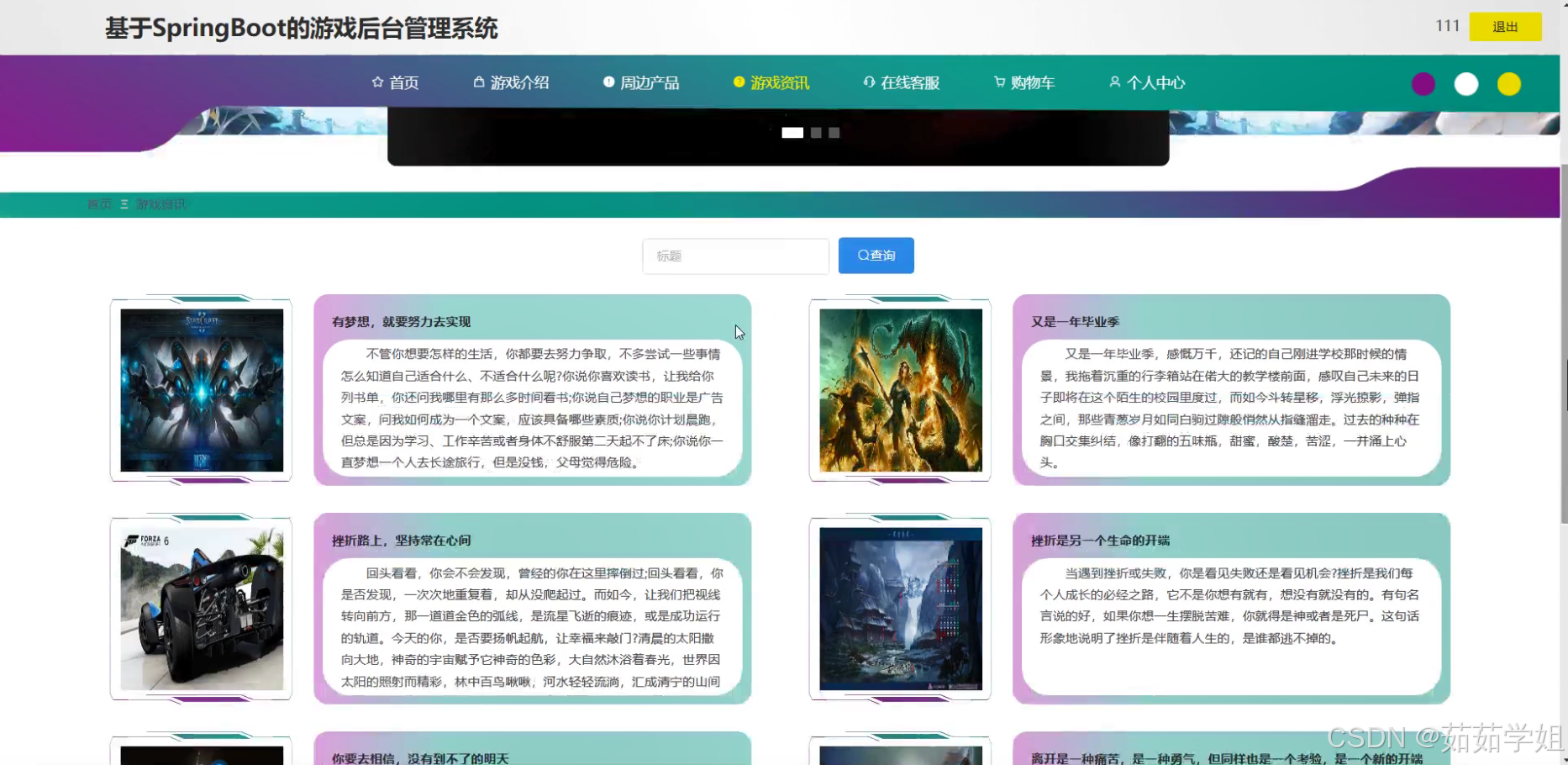
Task: Choose the yellow theme color circle
Action: click(x=1509, y=84)
